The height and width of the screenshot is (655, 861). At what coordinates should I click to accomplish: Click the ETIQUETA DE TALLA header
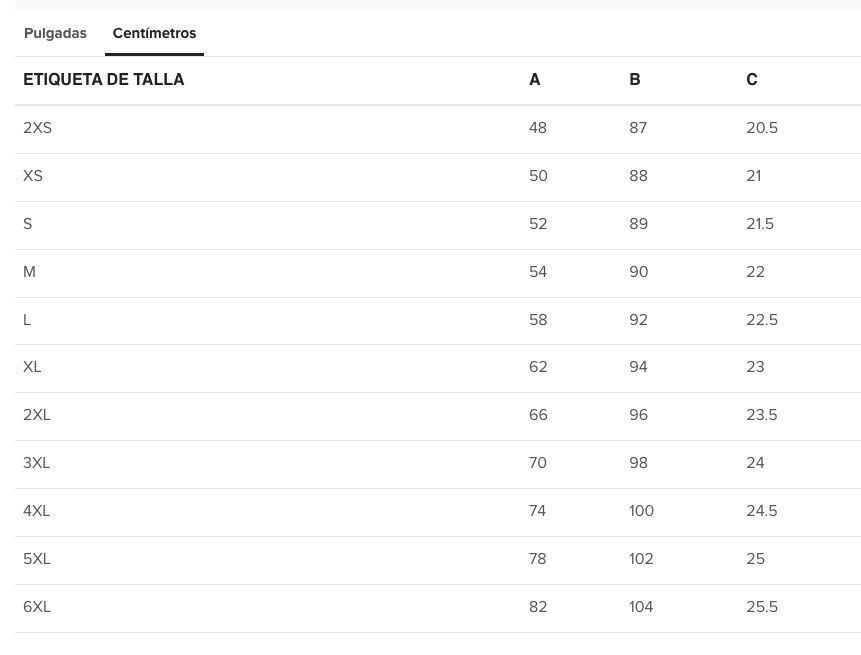tap(104, 80)
